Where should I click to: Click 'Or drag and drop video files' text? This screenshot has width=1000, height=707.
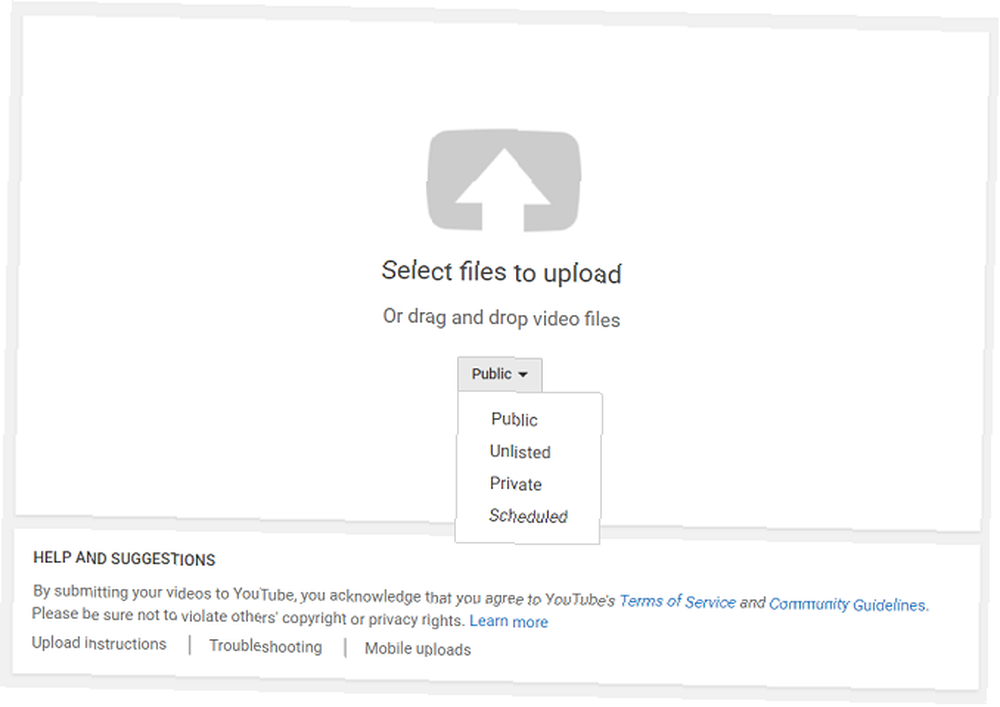pyautogui.click(x=501, y=317)
